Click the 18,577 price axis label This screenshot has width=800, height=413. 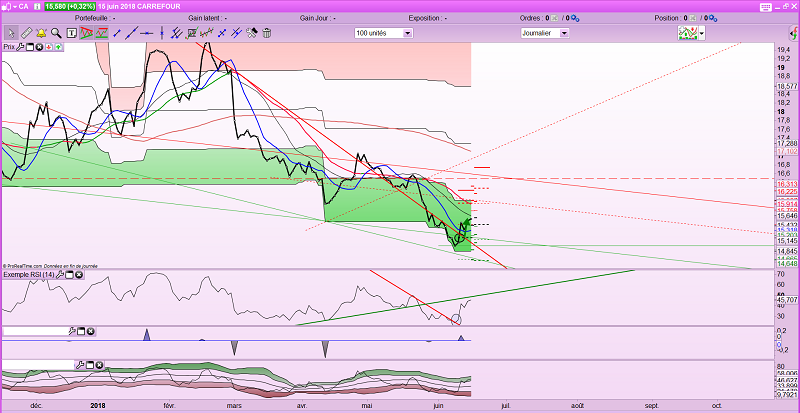coord(786,86)
